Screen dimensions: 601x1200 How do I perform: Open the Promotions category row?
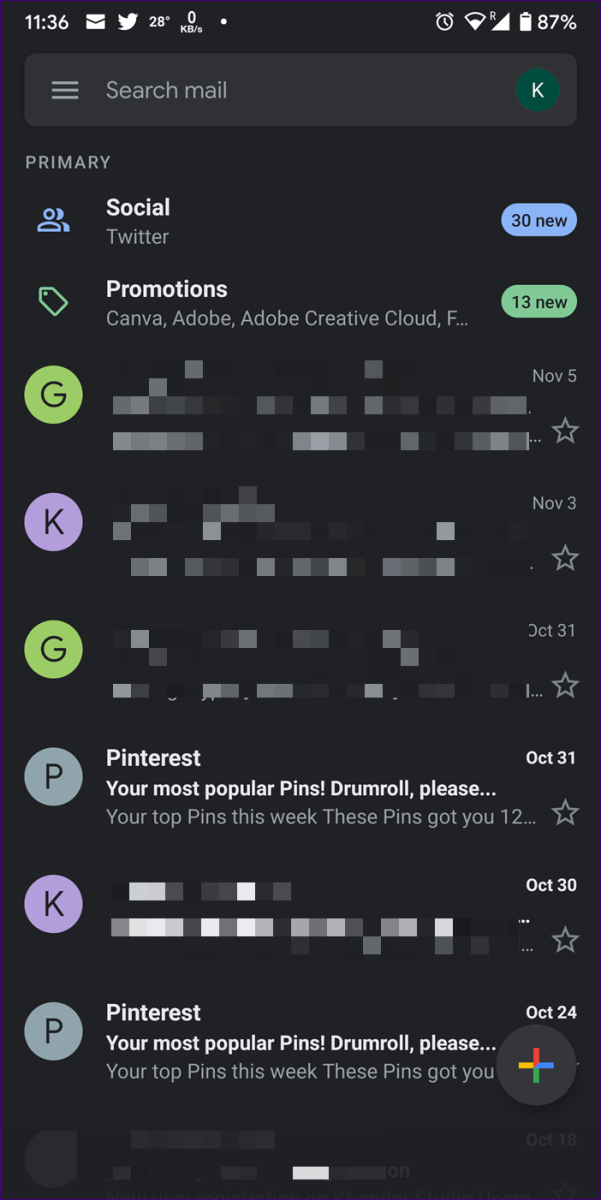[x=300, y=302]
